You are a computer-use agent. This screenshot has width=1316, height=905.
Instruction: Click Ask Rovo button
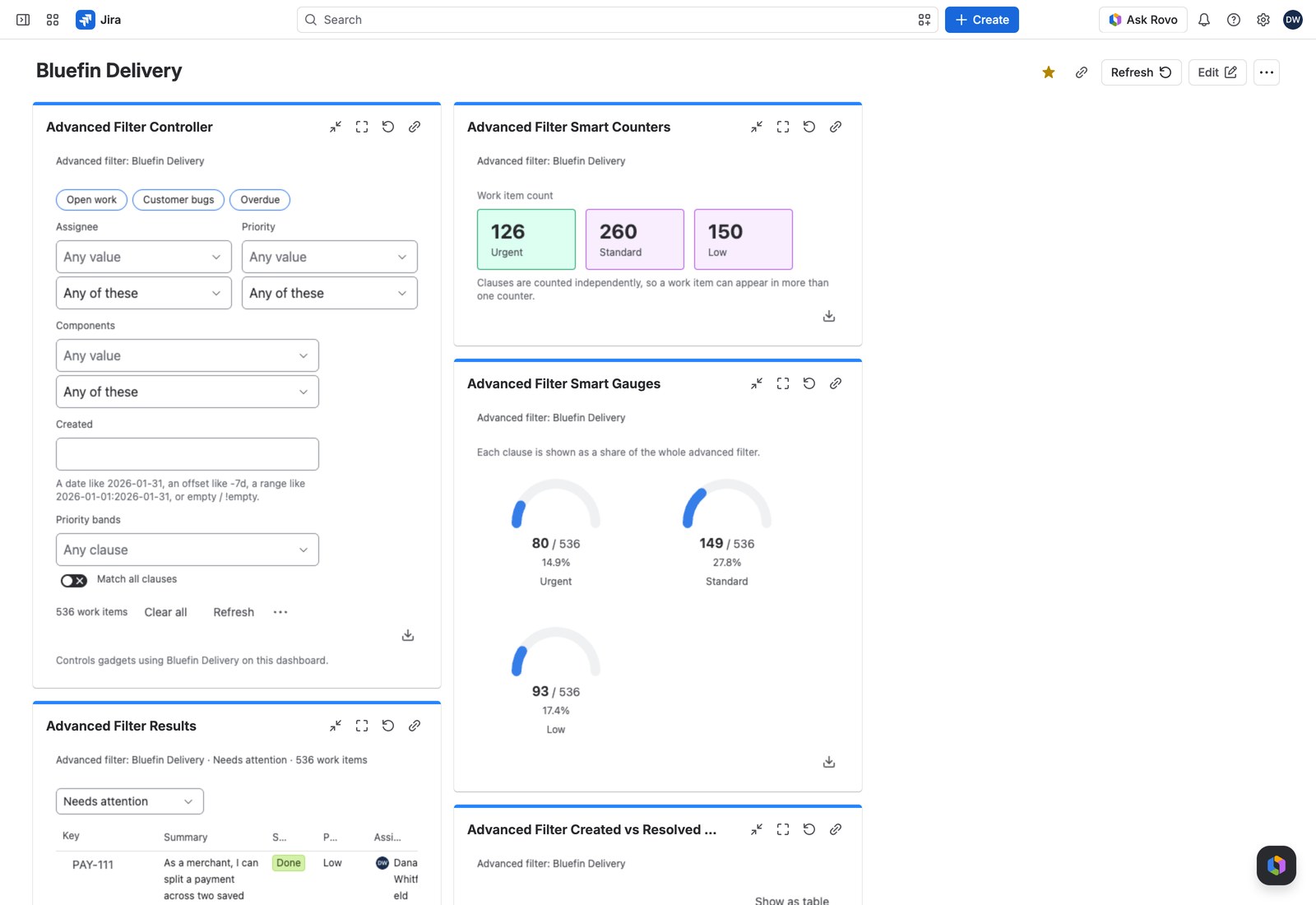[1143, 20]
